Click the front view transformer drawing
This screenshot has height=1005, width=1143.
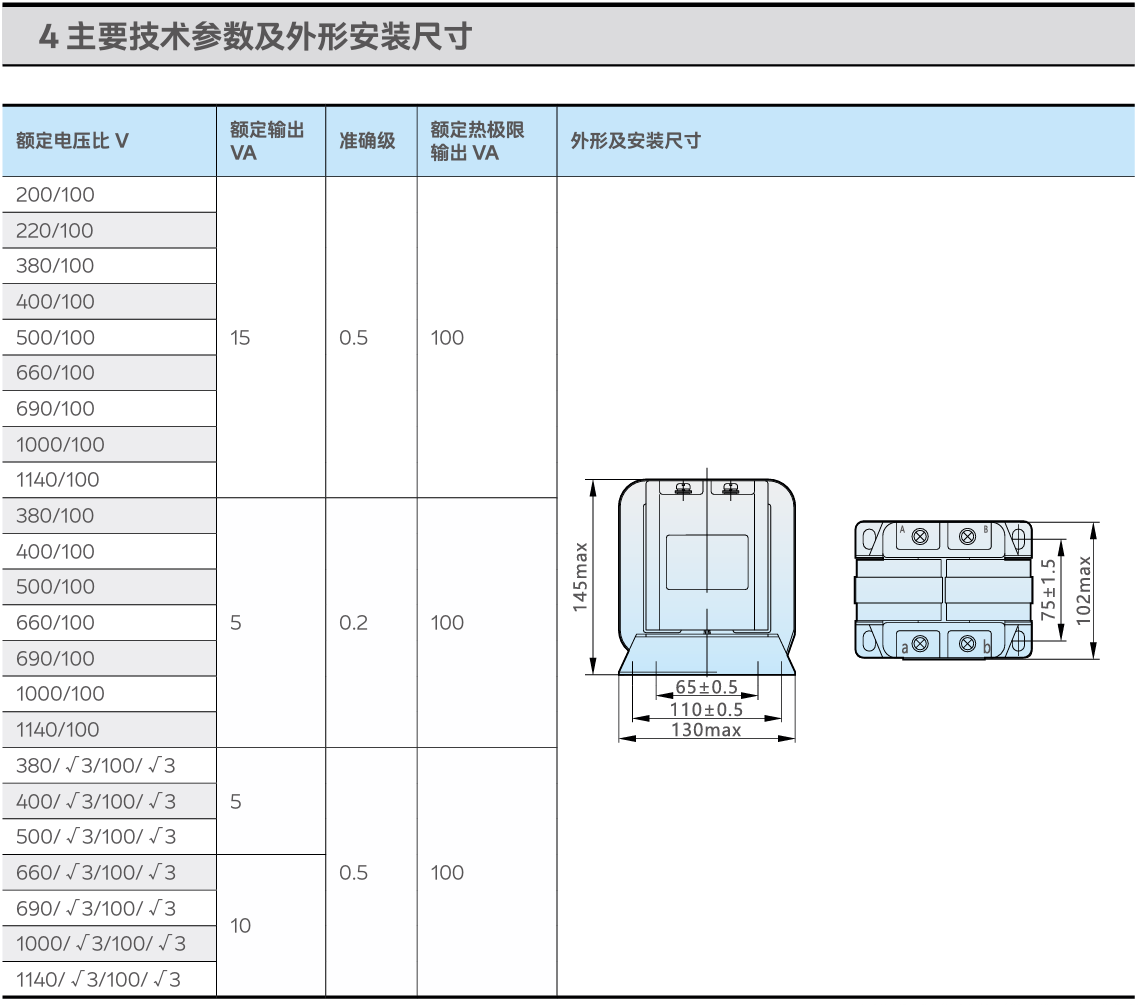point(706,576)
